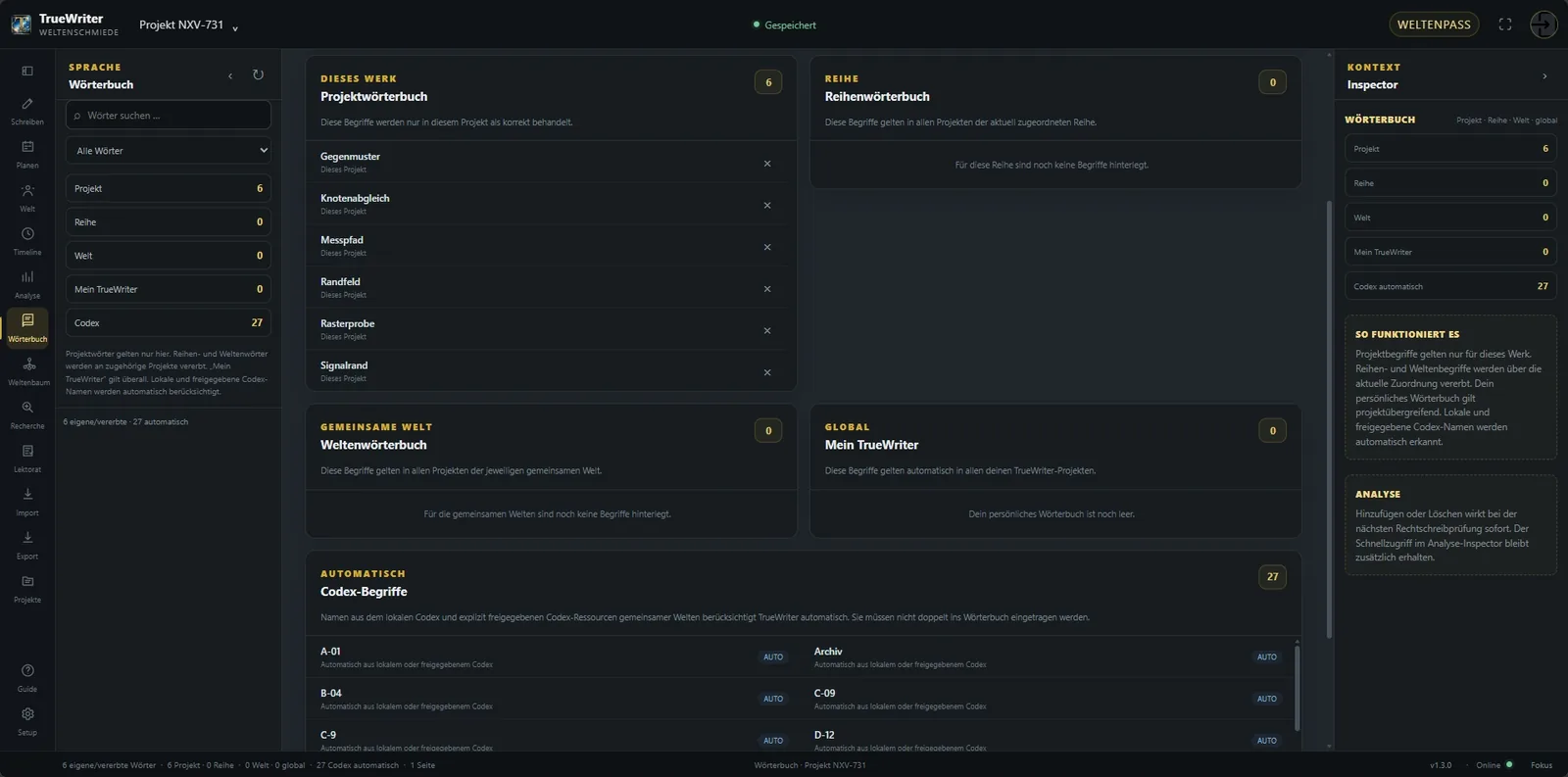This screenshot has width=1568, height=777.
Task: Click into the Wörter suchen search field
Action: pos(169,116)
